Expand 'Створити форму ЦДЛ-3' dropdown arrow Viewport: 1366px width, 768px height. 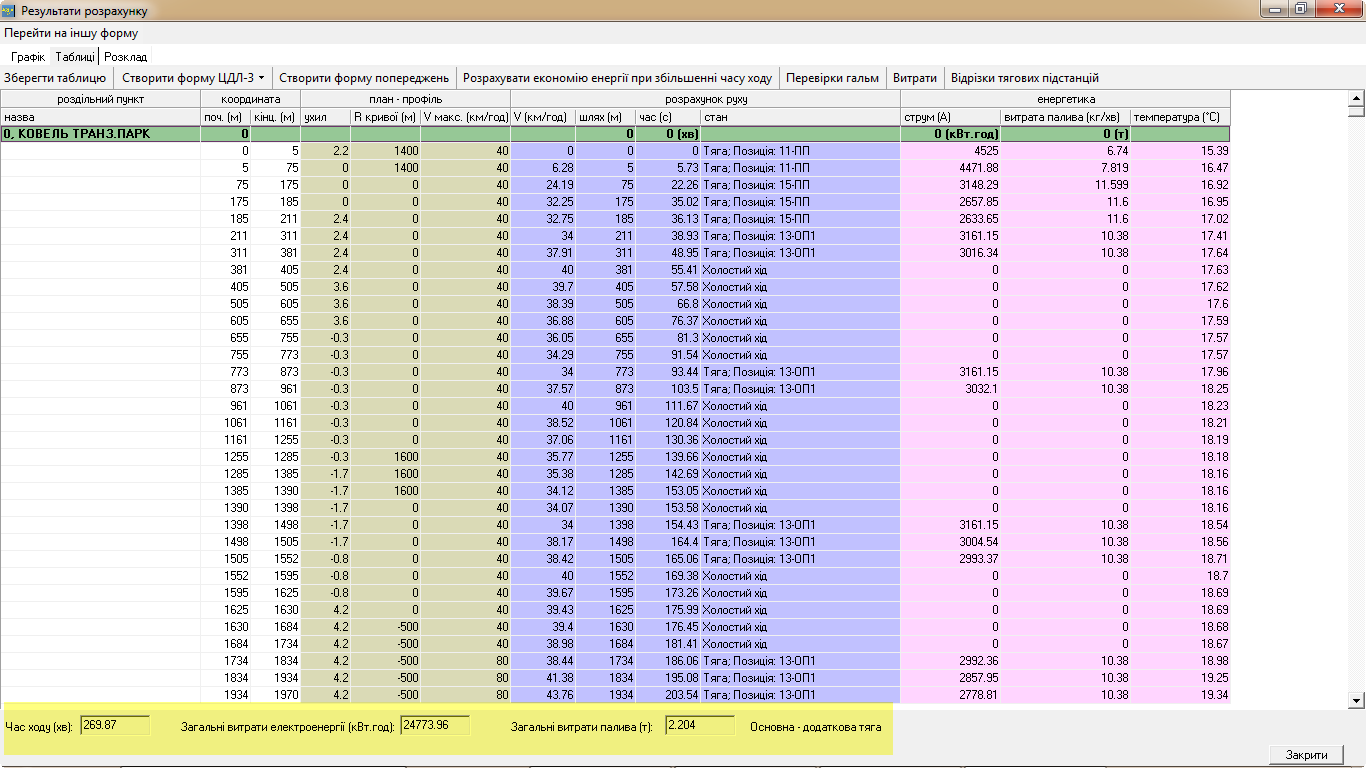tap(261, 78)
